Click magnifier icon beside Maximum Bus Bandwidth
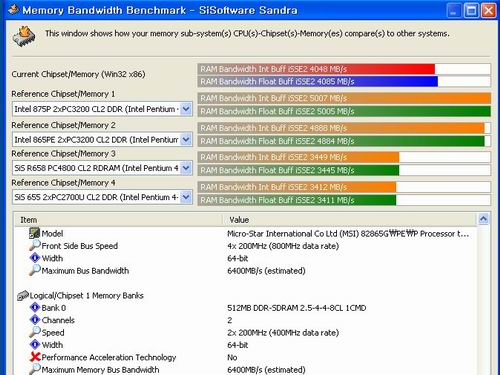This screenshot has height=375, width=500. coord(35,270)
